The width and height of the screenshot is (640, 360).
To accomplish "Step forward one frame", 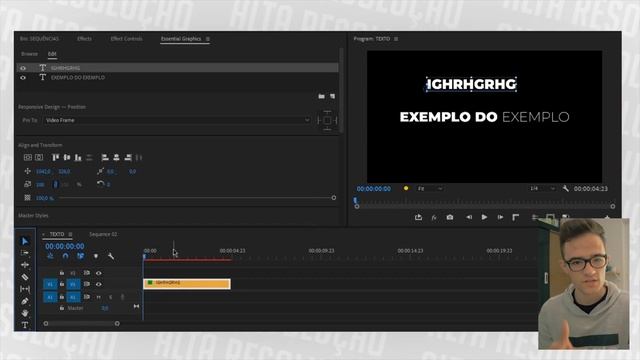I will coord(500,217).
